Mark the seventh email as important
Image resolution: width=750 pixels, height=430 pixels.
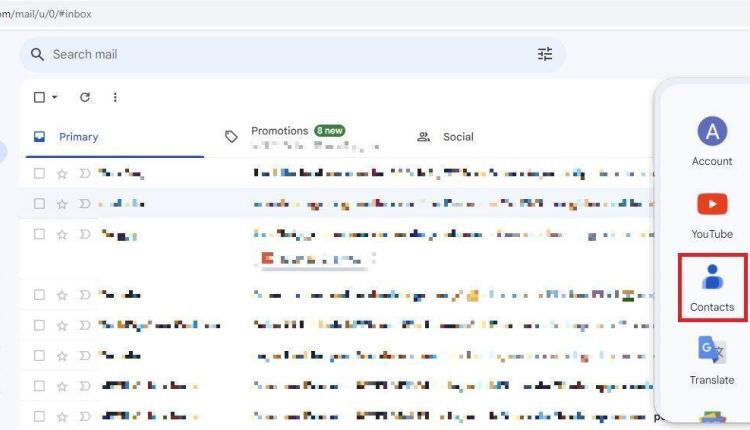[85, 386]
